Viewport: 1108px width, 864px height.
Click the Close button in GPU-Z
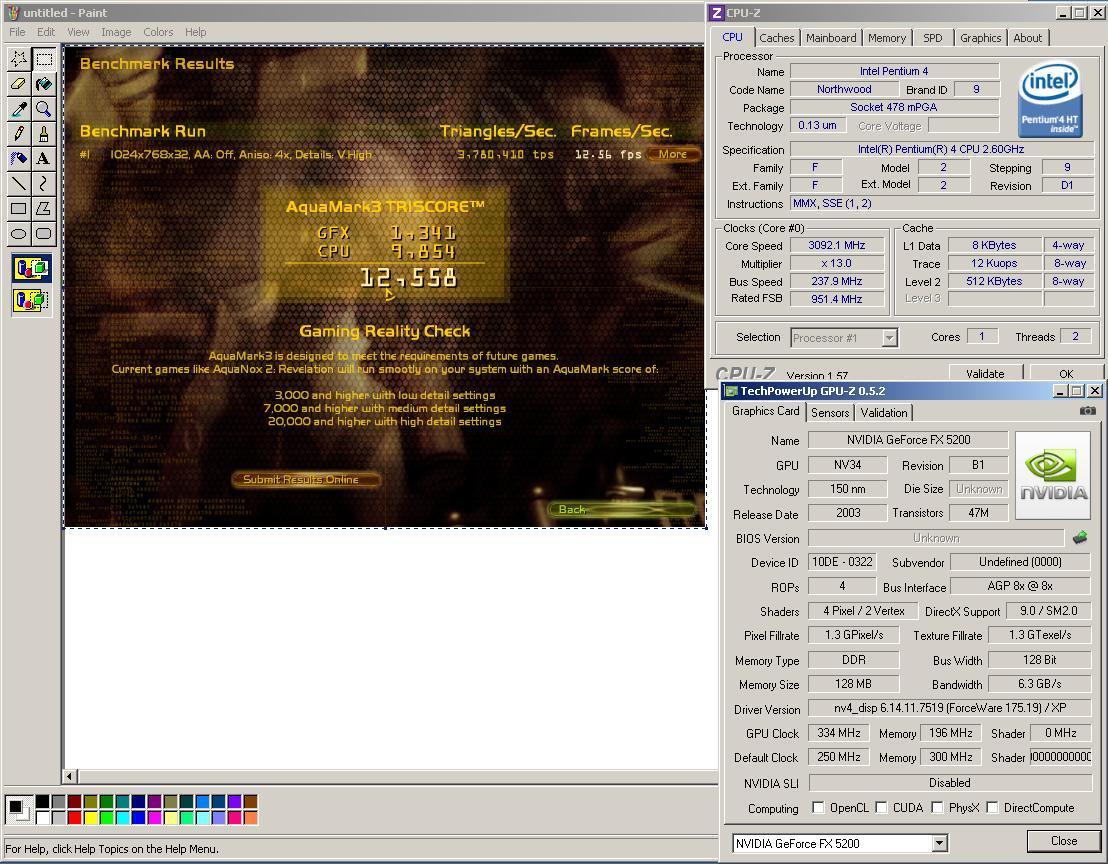coord(1063,841)
